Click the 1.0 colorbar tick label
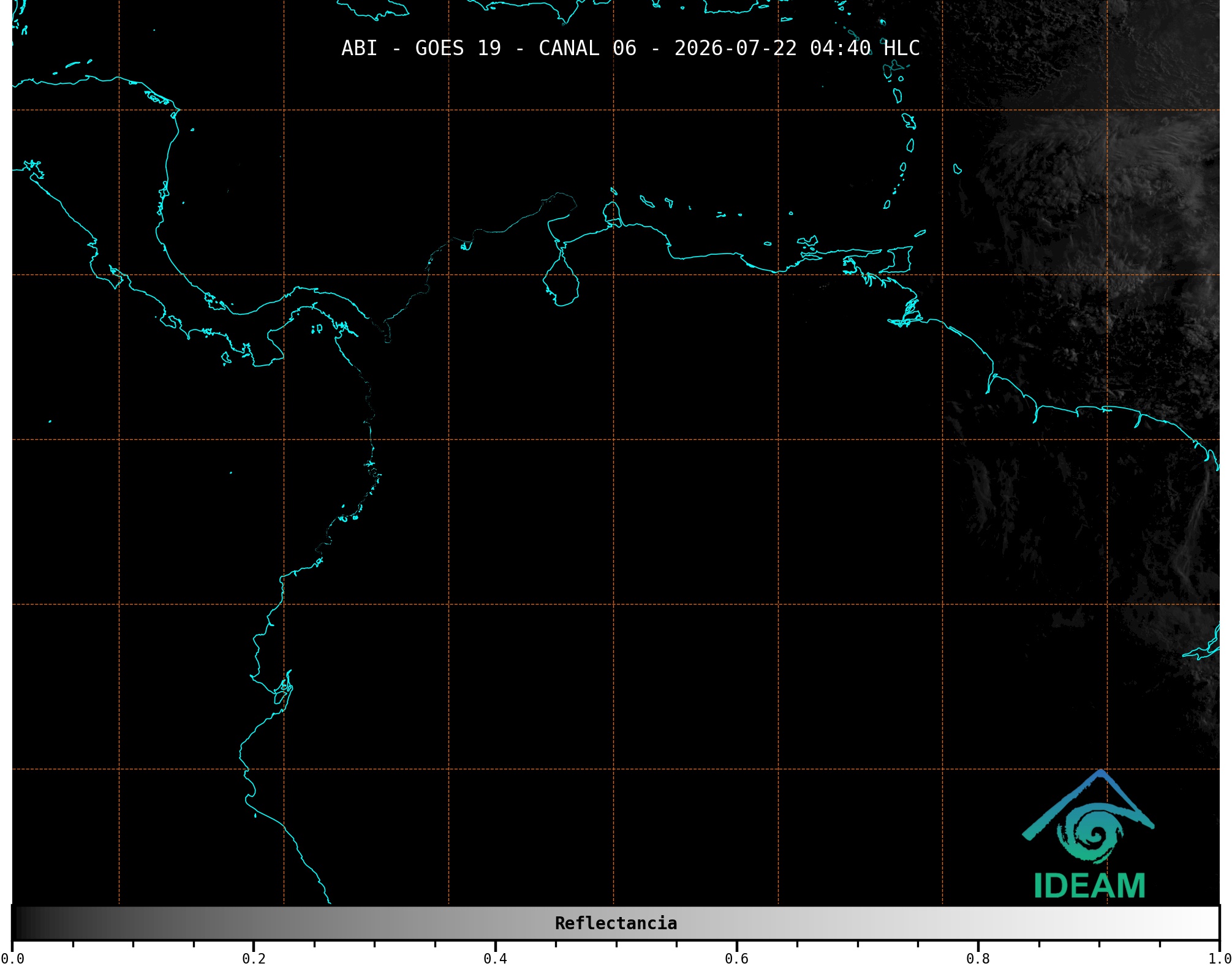The image size is (1232, 966). click(1219, 959)
